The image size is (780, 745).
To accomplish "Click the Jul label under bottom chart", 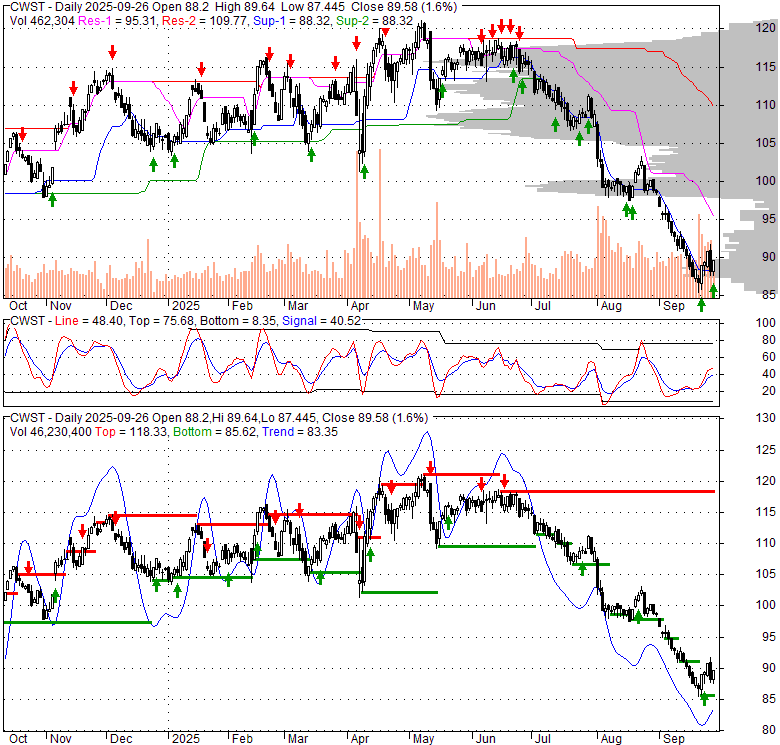I will click(x=542, y=739).
